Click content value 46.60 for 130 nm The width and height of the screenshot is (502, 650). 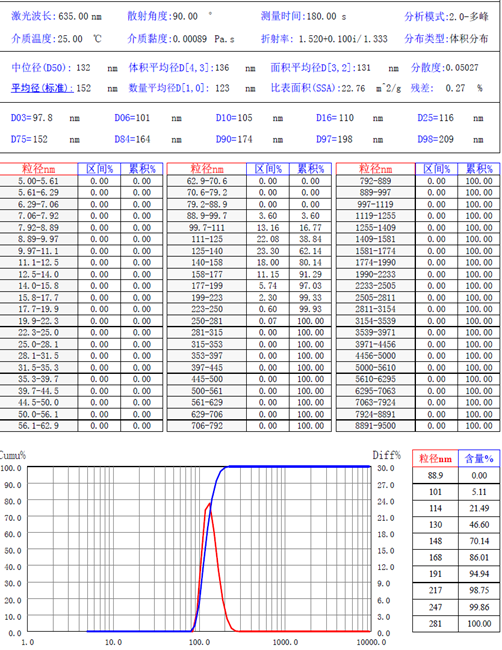[x=479, y=525]
